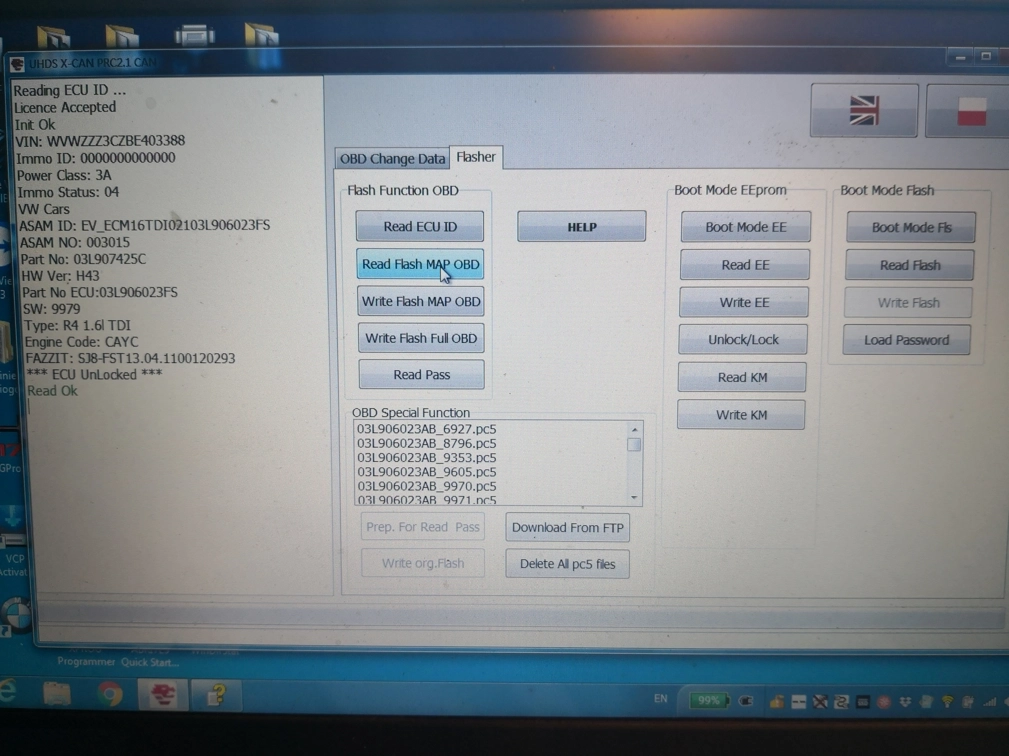
Task: Click the HW Ver: H43 log line
Action: pos(60,276)
